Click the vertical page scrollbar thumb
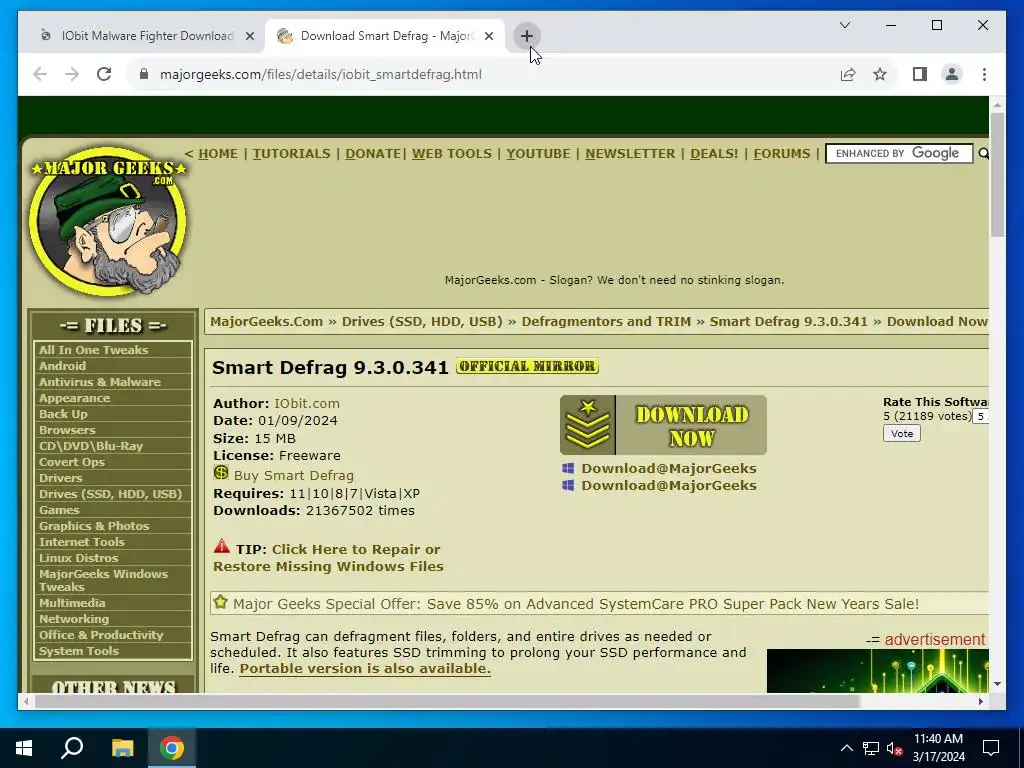This screenshot has height=768, width=1024. pos(997,175)
